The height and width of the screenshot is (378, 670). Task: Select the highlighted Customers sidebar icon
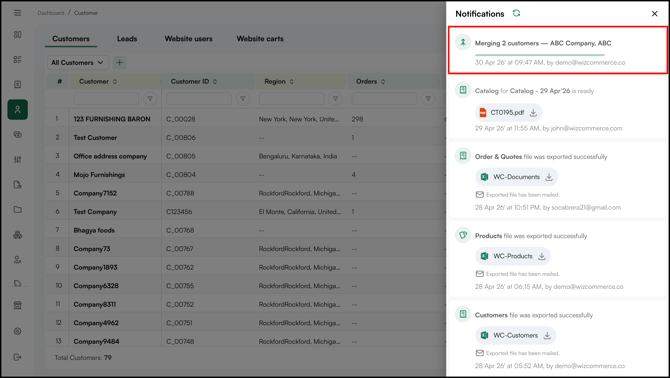click(18, 109)
